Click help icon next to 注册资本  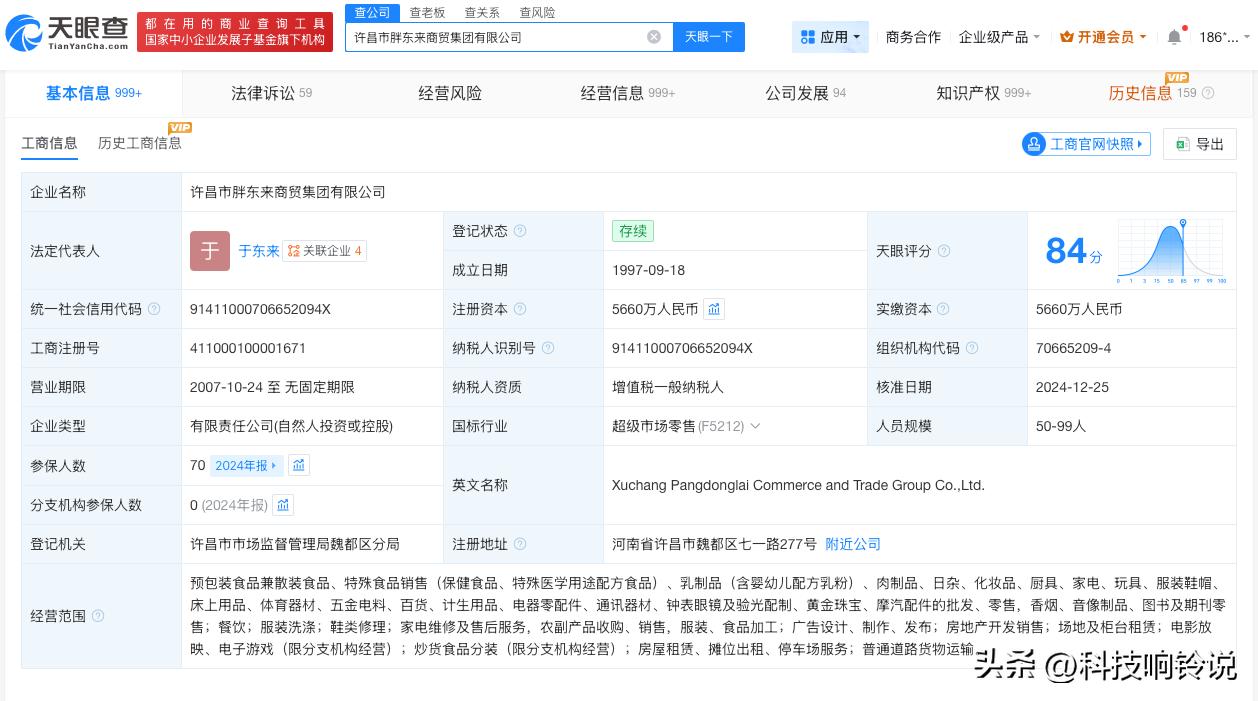click(520, 309)
